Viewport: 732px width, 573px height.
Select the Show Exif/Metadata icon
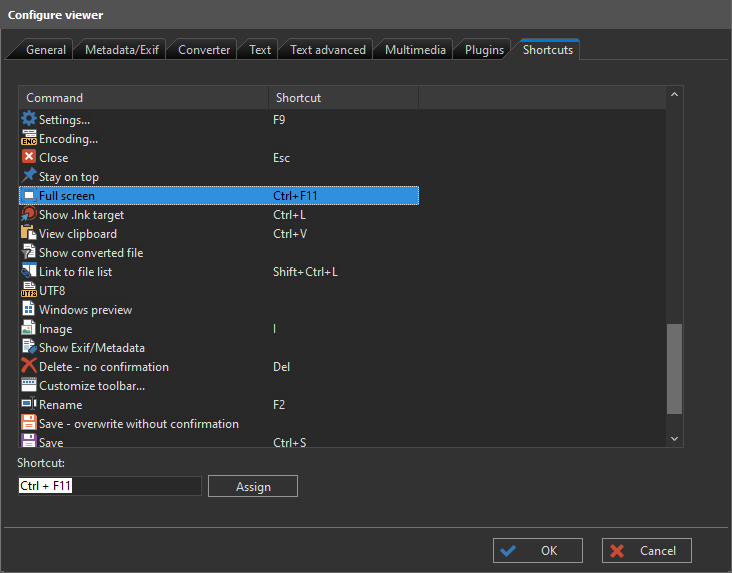pyautogui.click(x=29, y=348)
